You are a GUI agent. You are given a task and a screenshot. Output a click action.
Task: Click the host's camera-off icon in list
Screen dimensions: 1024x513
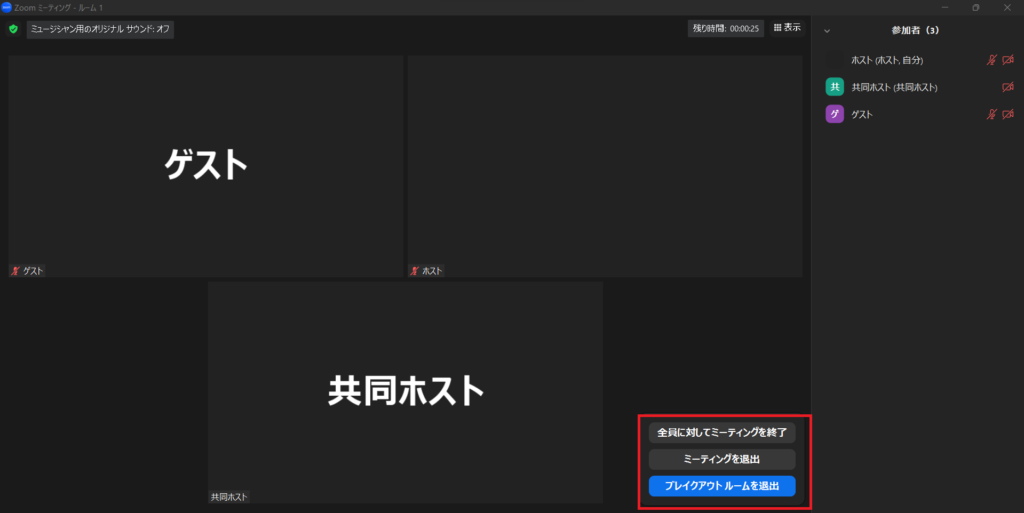click(x=1008, y=60)
